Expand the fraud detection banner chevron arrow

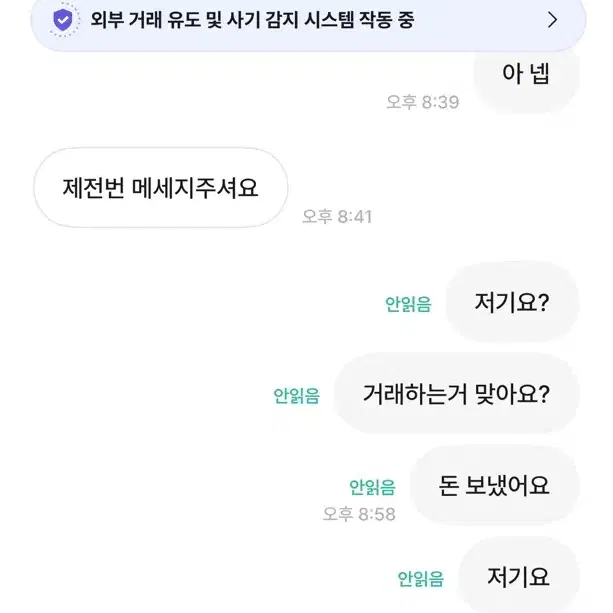[552, 20]
